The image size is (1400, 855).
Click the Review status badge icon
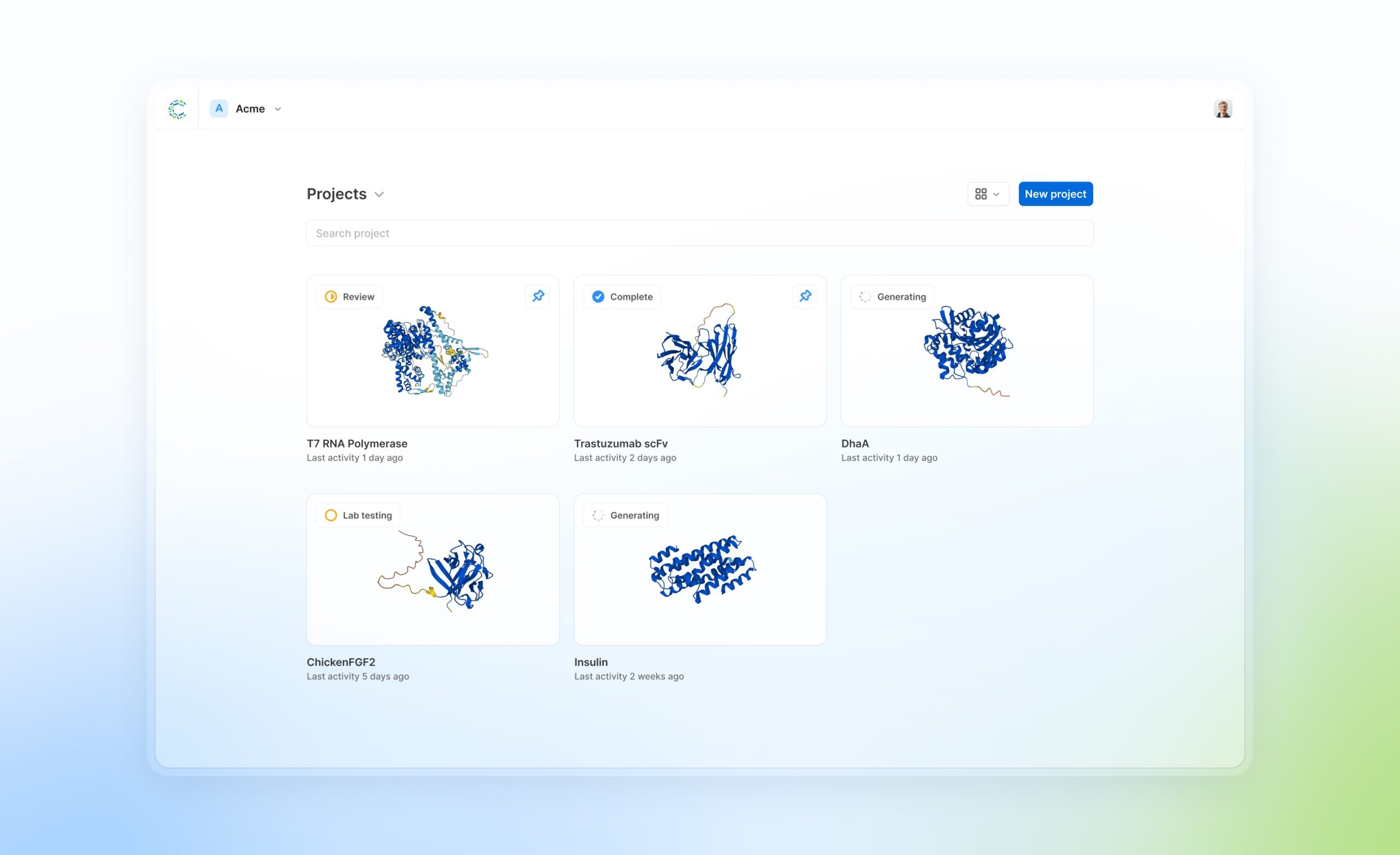tap(331, 296)
